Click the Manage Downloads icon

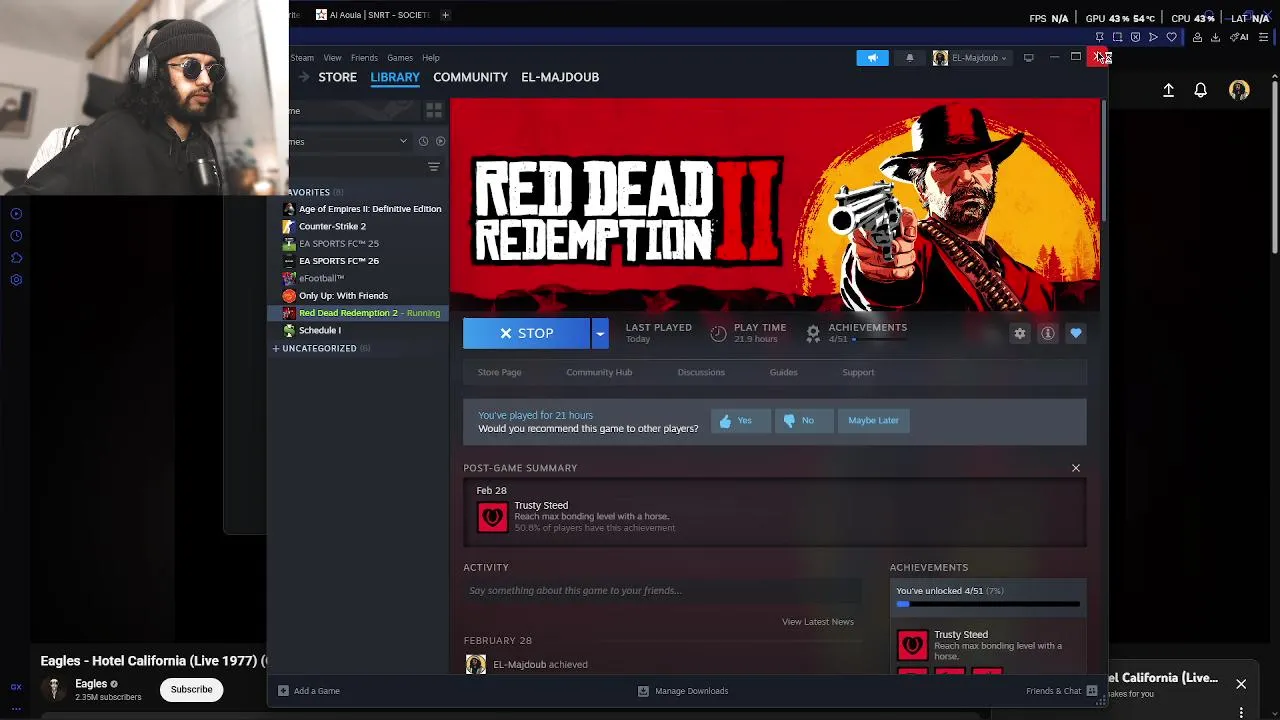point(643,691)
